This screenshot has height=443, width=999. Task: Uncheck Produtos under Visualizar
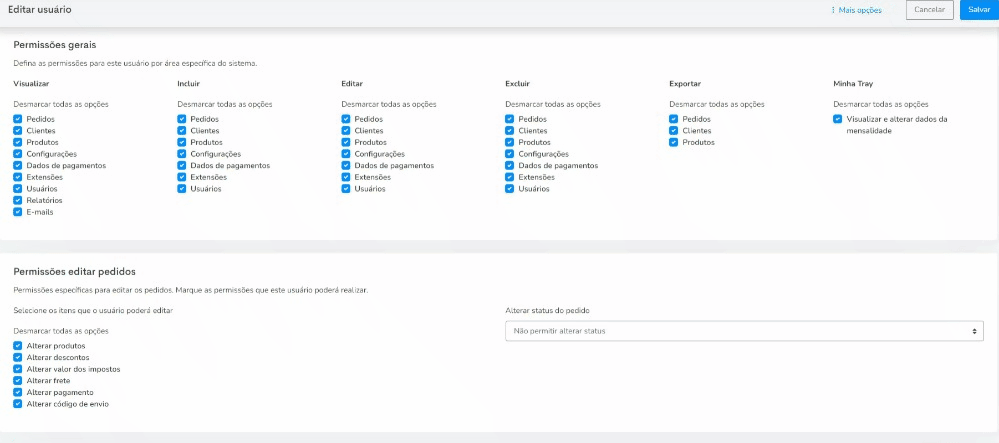coord(18,142)
